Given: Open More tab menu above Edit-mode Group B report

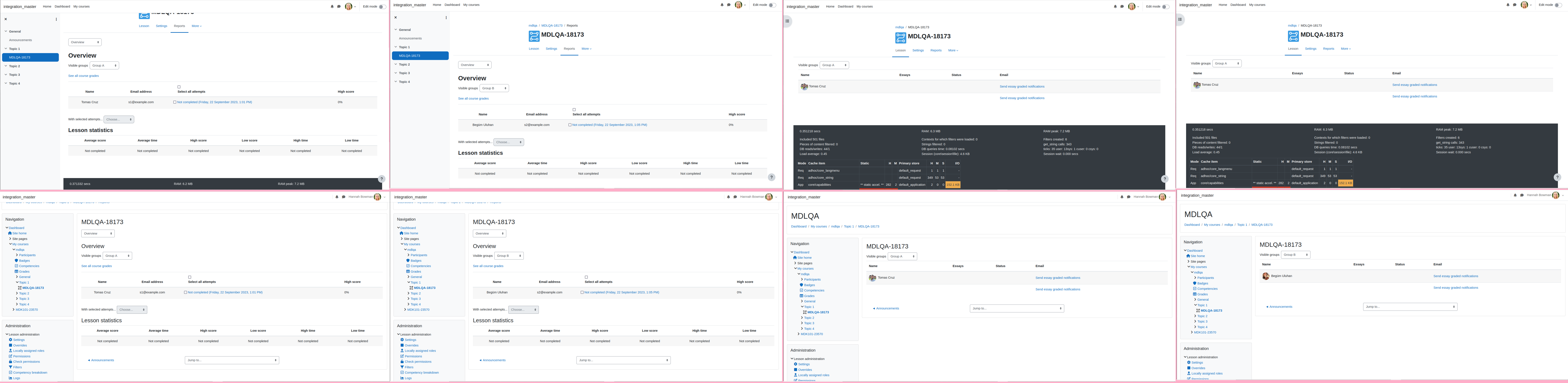Looking at the screenshot, I should (x=586, y=49).
